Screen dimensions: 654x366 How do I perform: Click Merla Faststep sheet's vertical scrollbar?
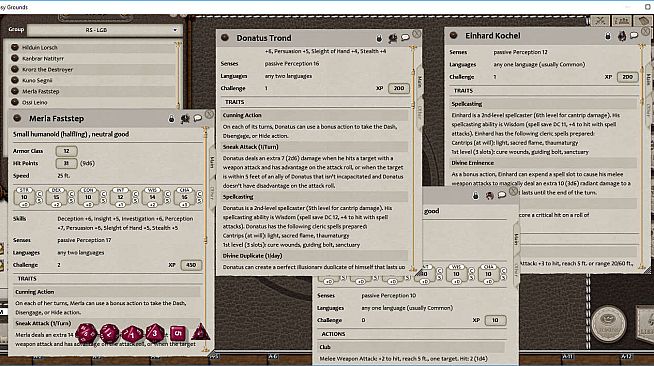[x=205, y=240]
